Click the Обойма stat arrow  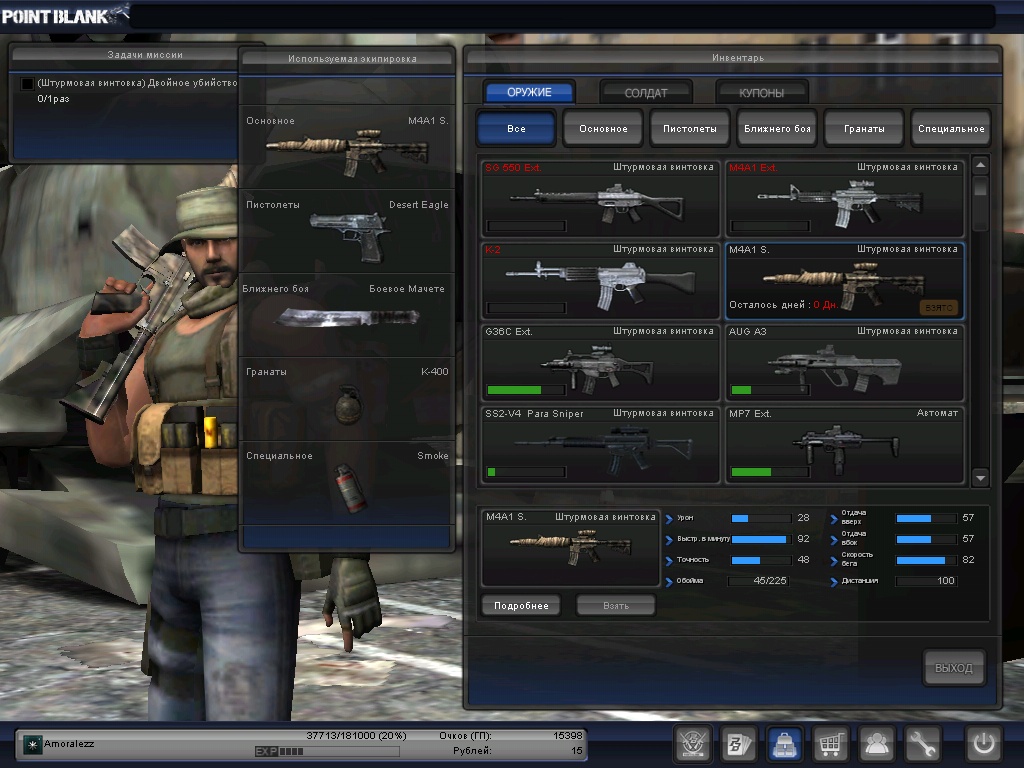[669, 583]
